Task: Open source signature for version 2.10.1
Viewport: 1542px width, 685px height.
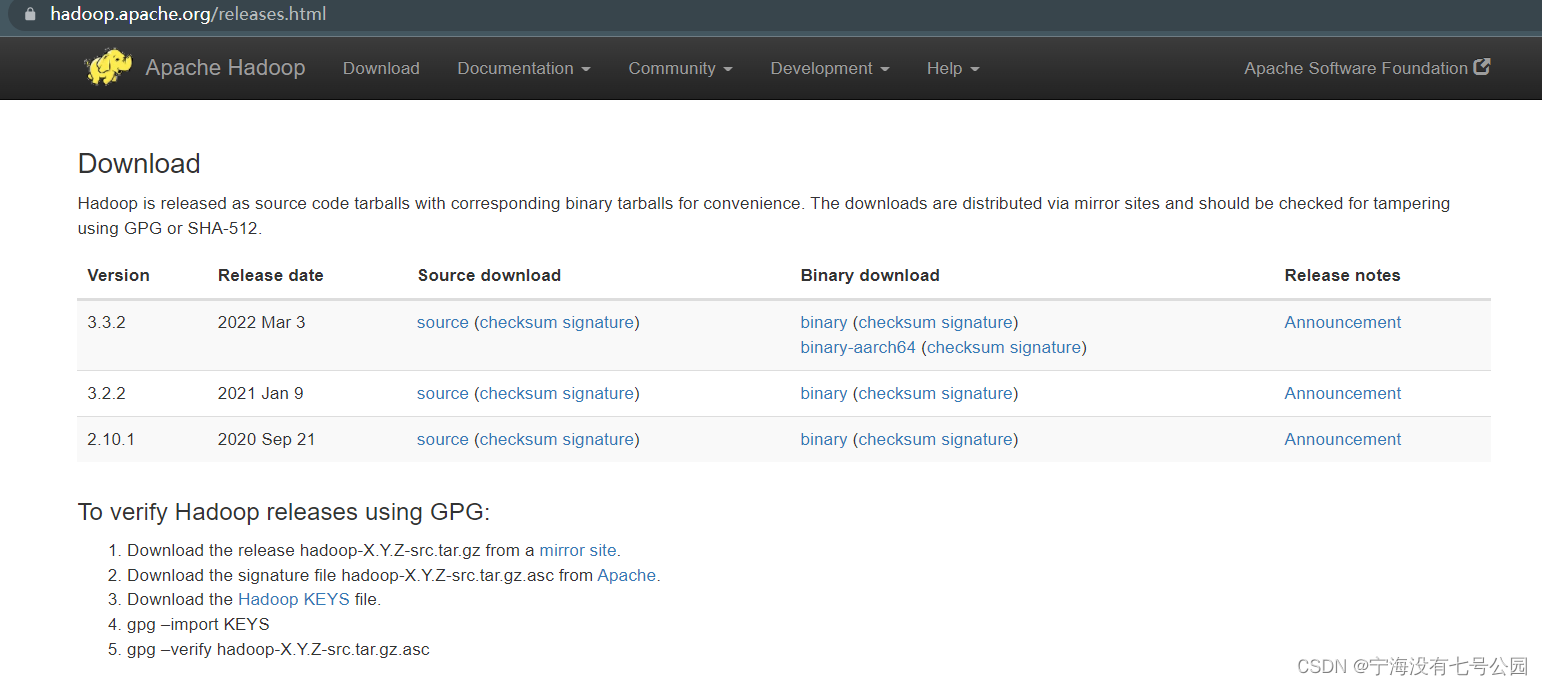Action: (598, 439)
